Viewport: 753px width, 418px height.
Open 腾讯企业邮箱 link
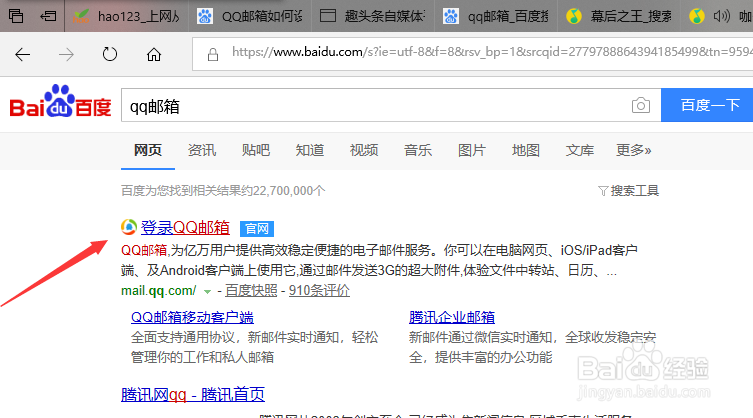click(x=451, y=317)
